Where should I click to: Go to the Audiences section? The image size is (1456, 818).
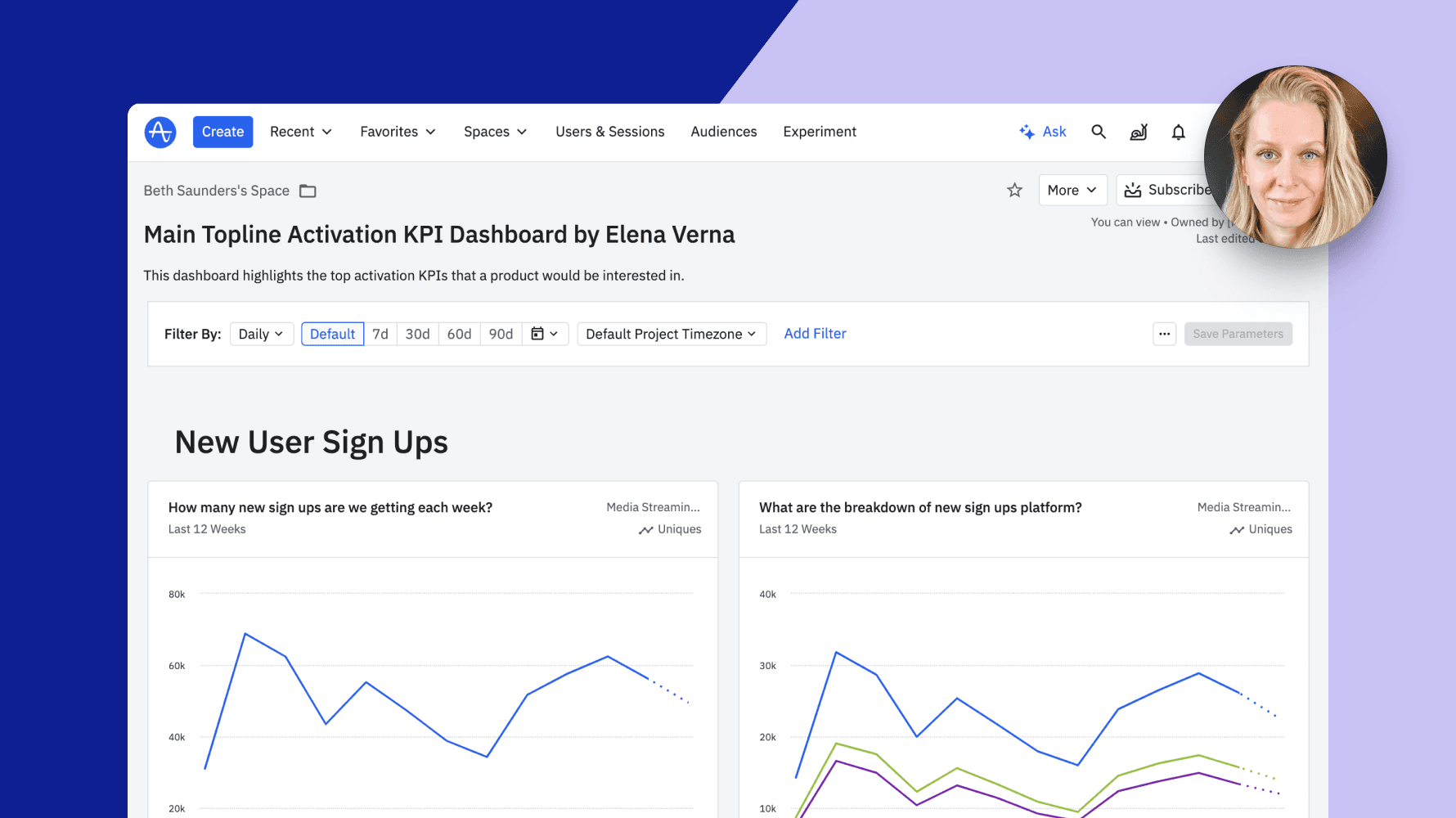pos(723,132)
